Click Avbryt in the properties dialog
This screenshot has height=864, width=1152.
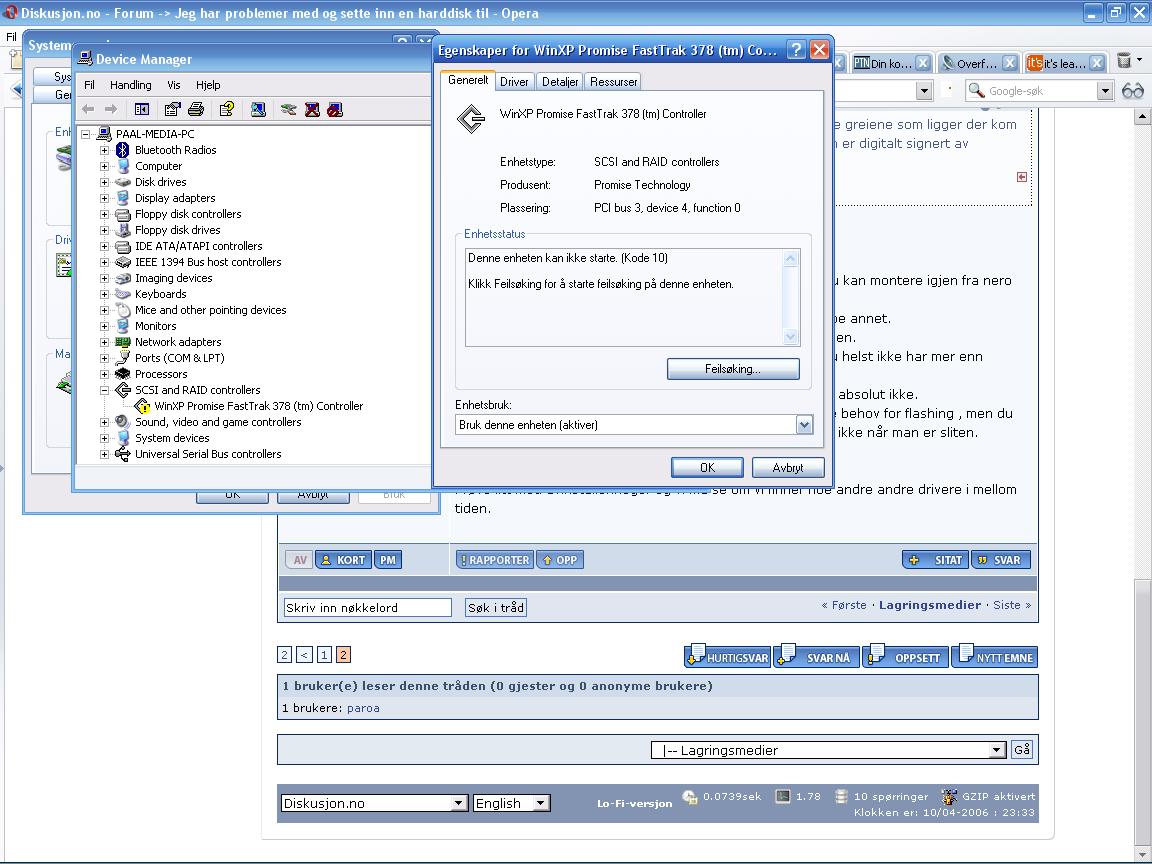tap(788, 467)
